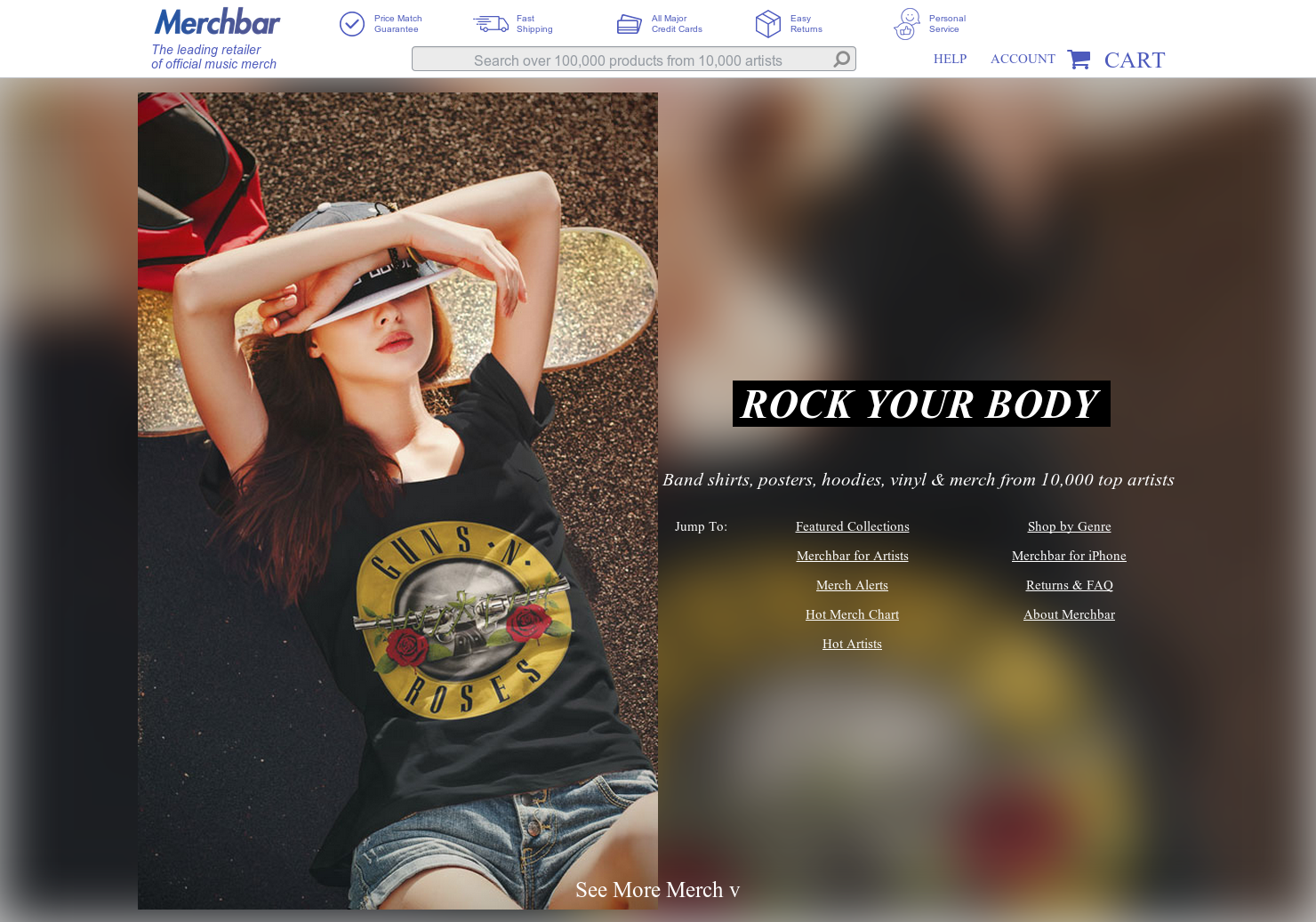Open Shop by Genre link
Screen dimensions: 1316x922
click(1069, 526)
